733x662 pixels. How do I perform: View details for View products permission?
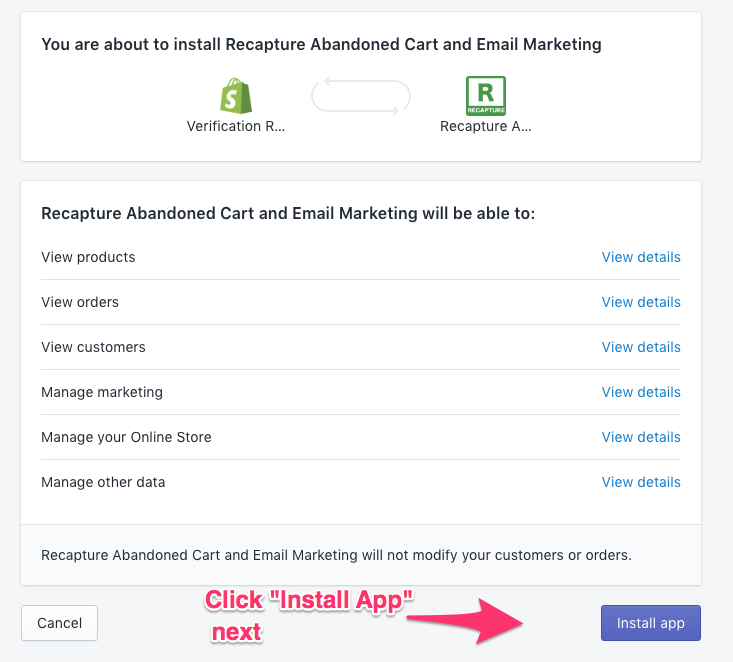pos(641,257)
